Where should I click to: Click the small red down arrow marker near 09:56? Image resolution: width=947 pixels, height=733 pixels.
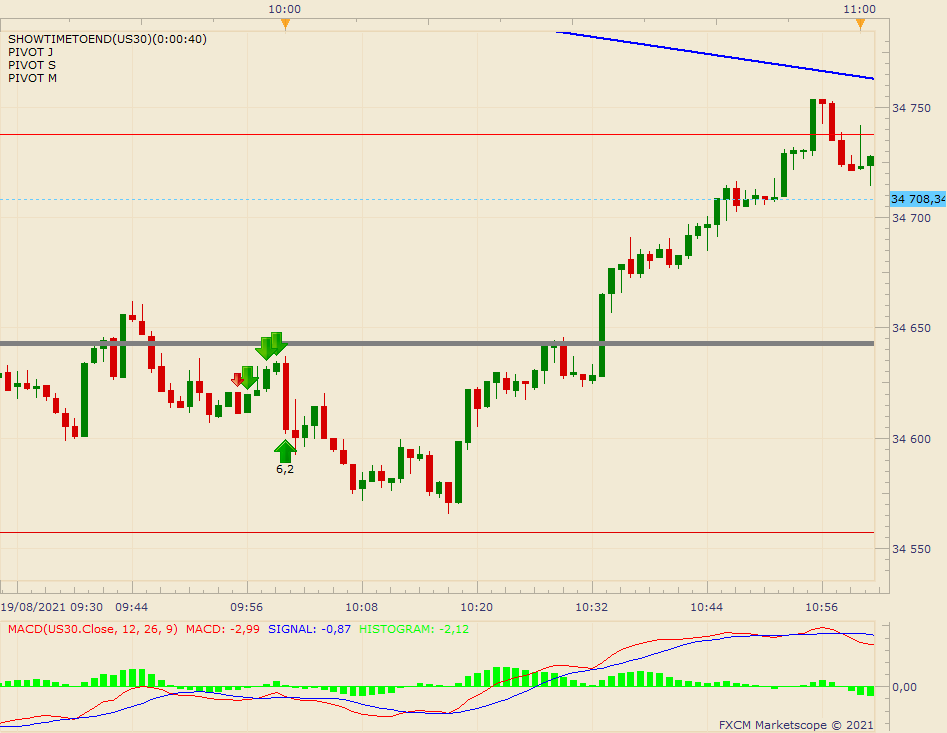pos(237,380)
